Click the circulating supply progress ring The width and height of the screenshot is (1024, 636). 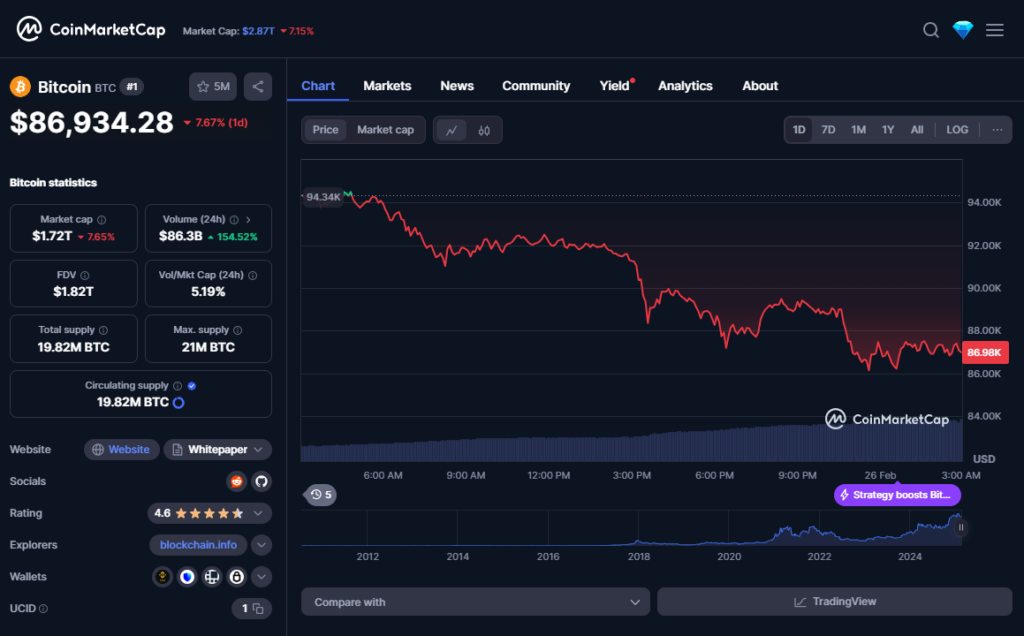(x=178, y=403)
